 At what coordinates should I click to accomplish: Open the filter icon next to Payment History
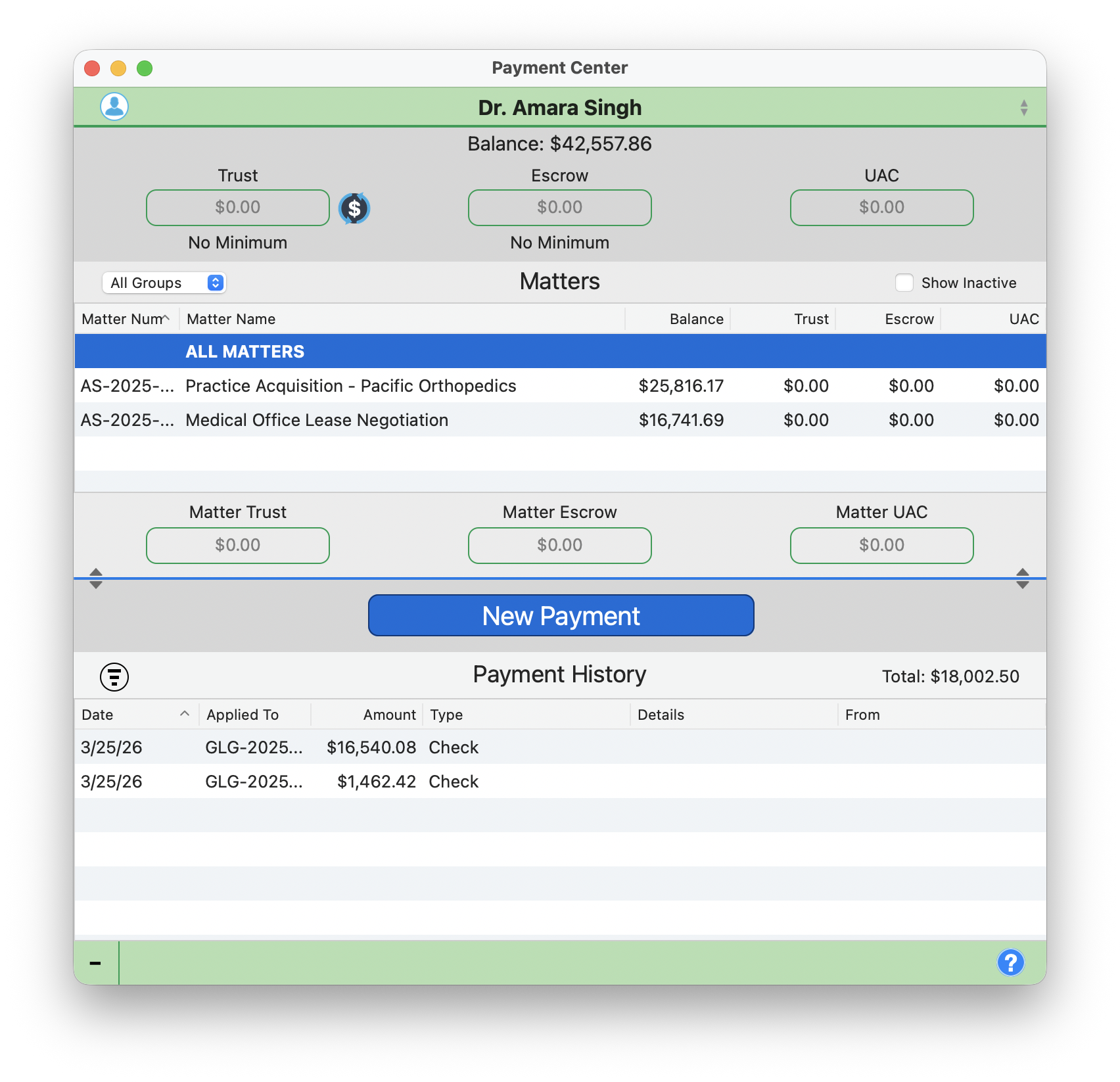coord(114,676)
